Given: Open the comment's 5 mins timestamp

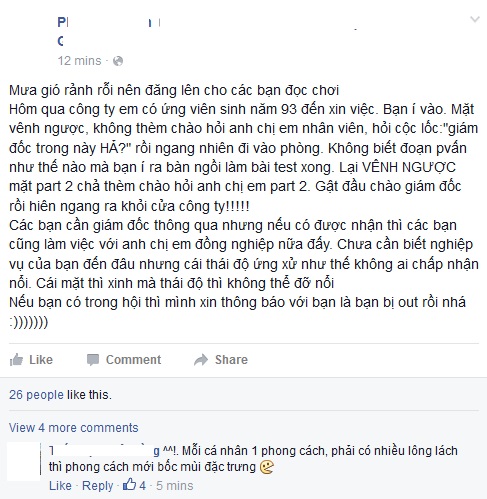Looking at the screenshot, I should [175, 486].
